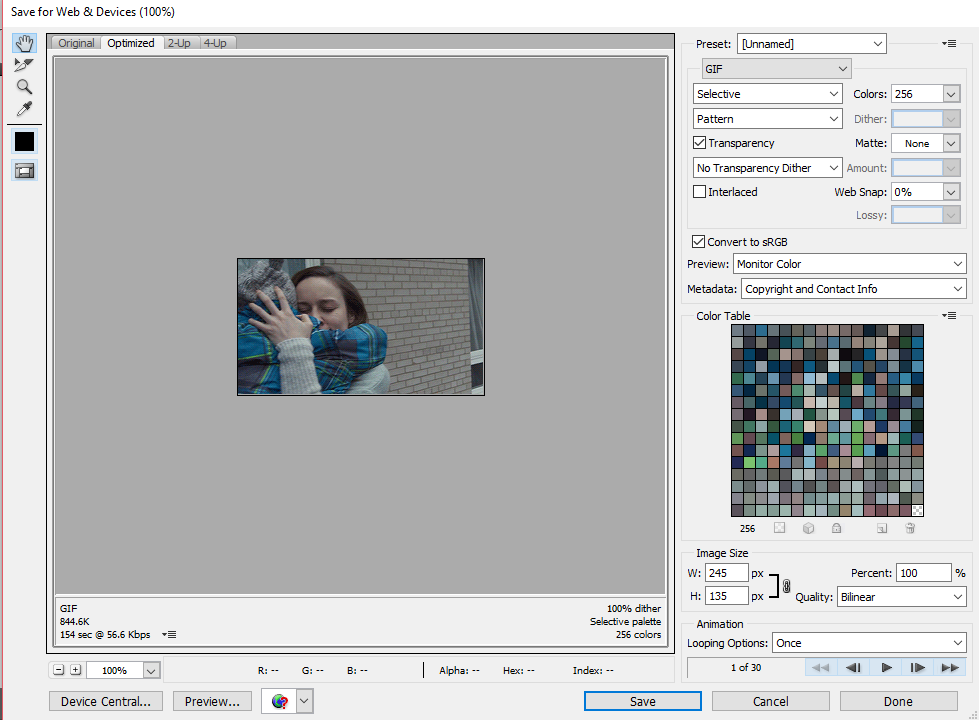Open the Bilinear quality dropdown
This screenshot has width=979, height=720.
tap(901, 596)
